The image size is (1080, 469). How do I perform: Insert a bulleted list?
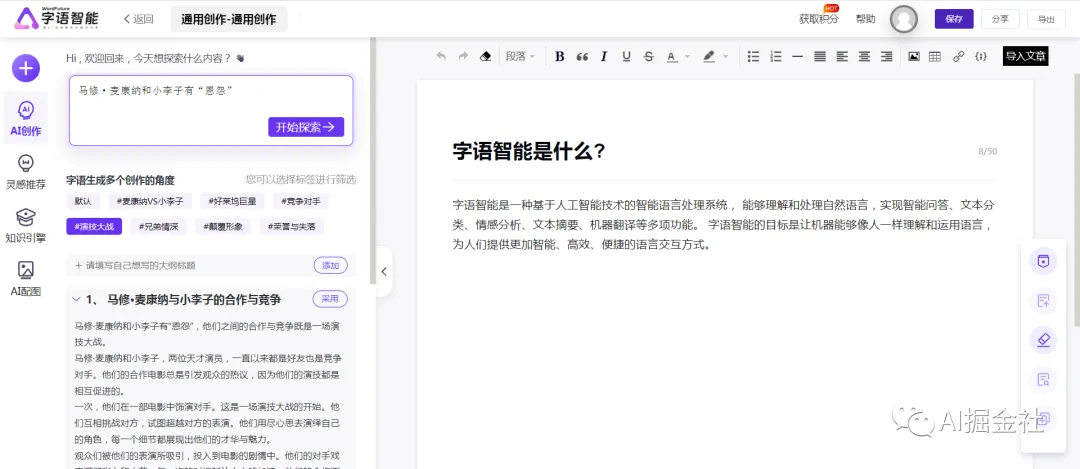point(754,56)
